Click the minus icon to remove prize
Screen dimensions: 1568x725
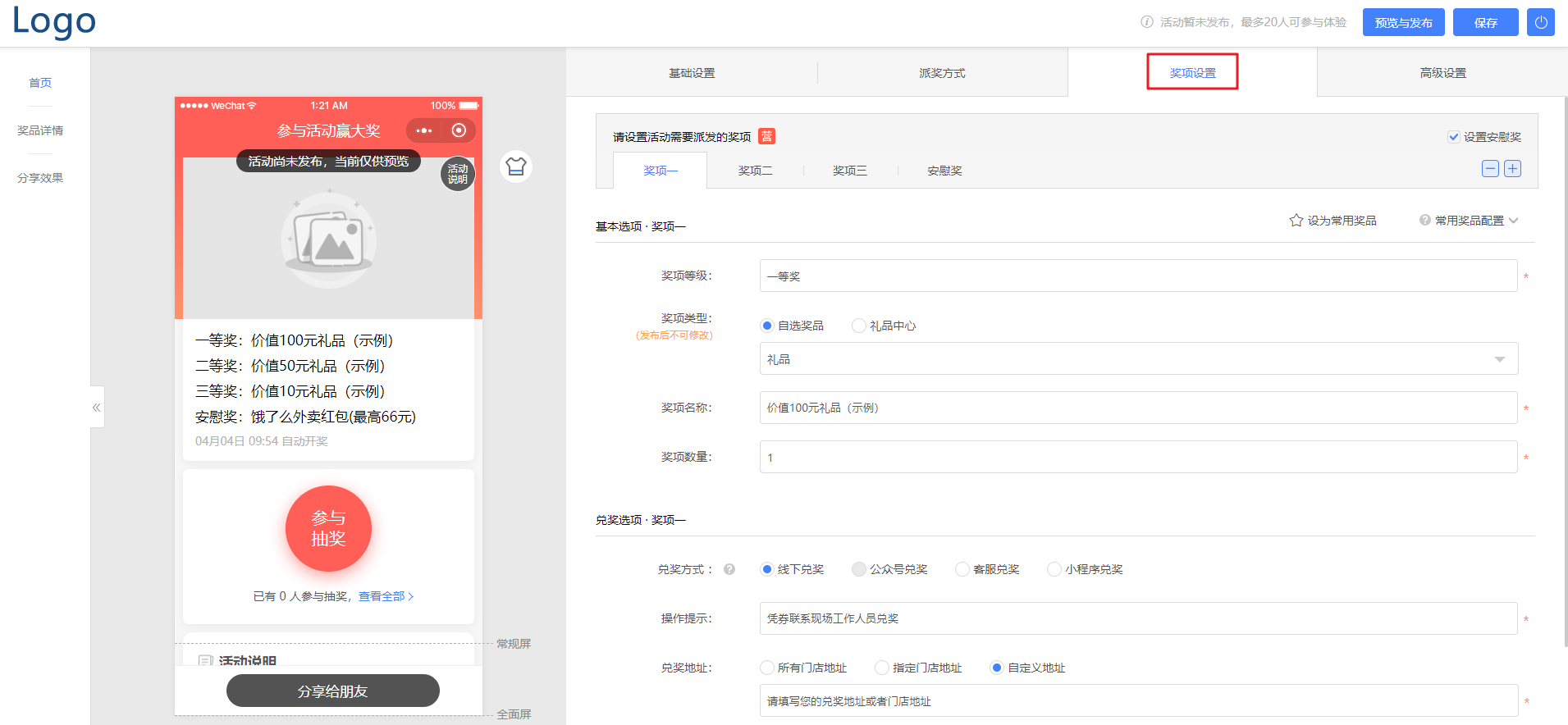(x=1490, y=168)
